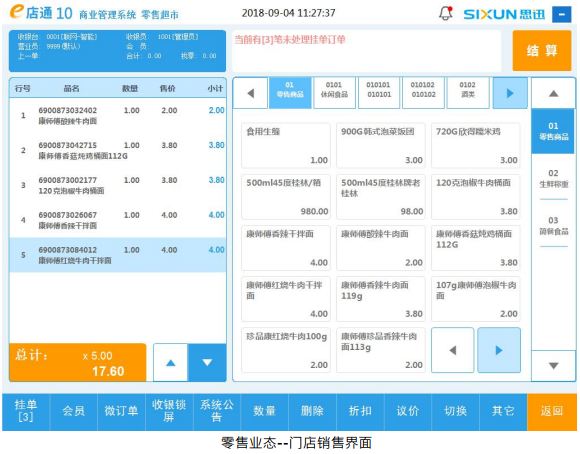Go to next product page arrow
The height and width of the screenshot is (454, 580).
(x=499, y=350)
